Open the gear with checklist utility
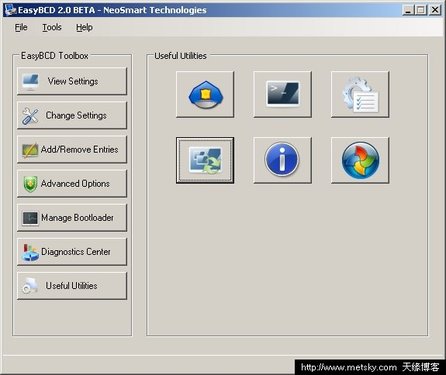The height and width of the screenshot is (375, 446). (360, 94)
